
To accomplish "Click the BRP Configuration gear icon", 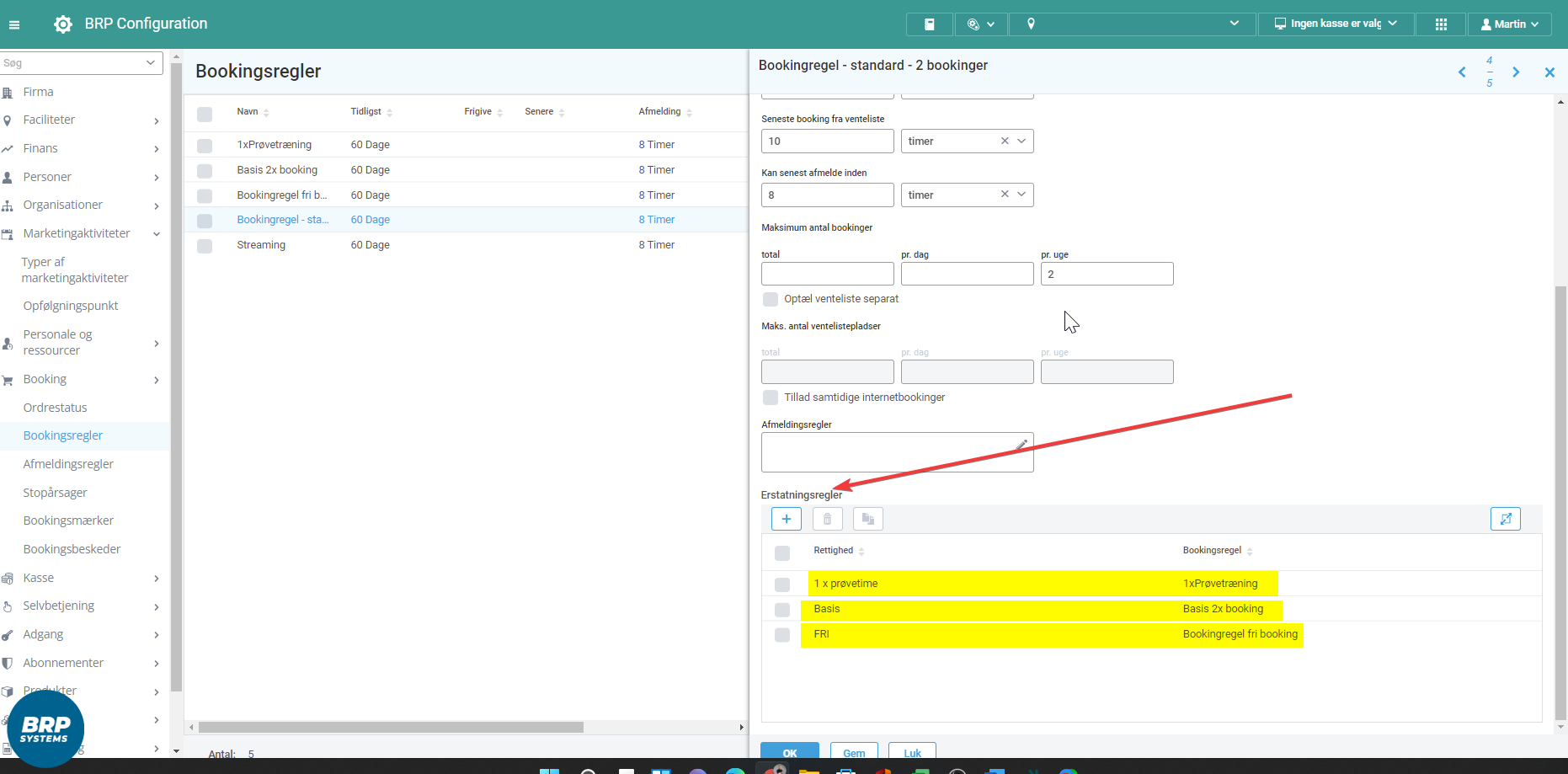I will click(63, 24).
